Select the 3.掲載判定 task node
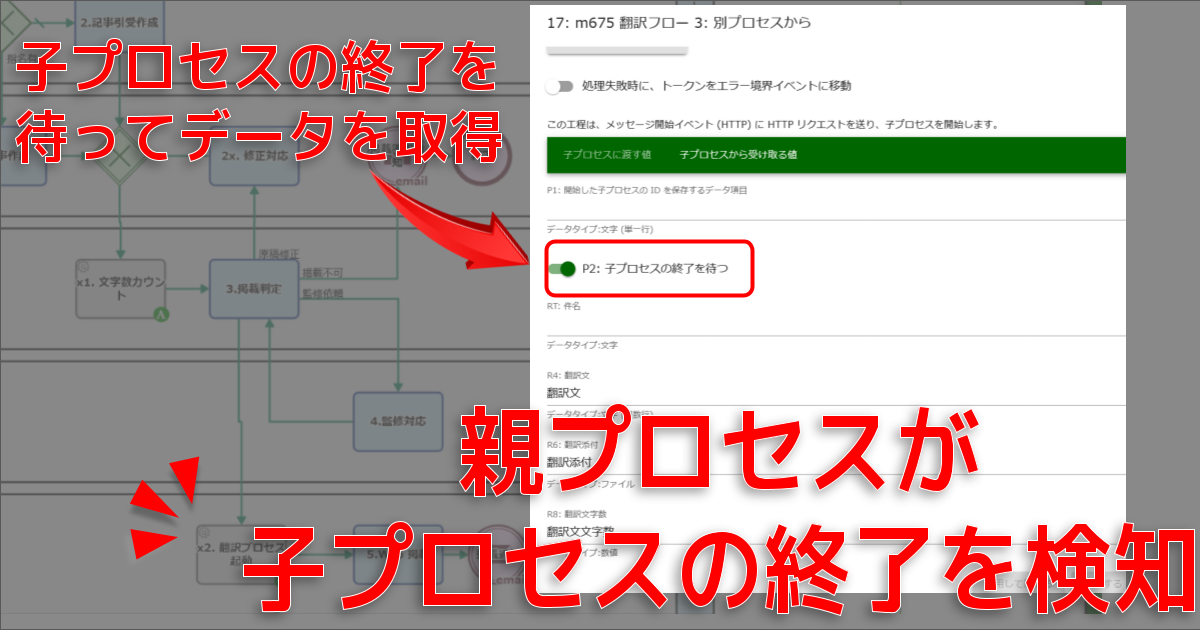This screenshot has width=1200, height=630. point(254,289)
